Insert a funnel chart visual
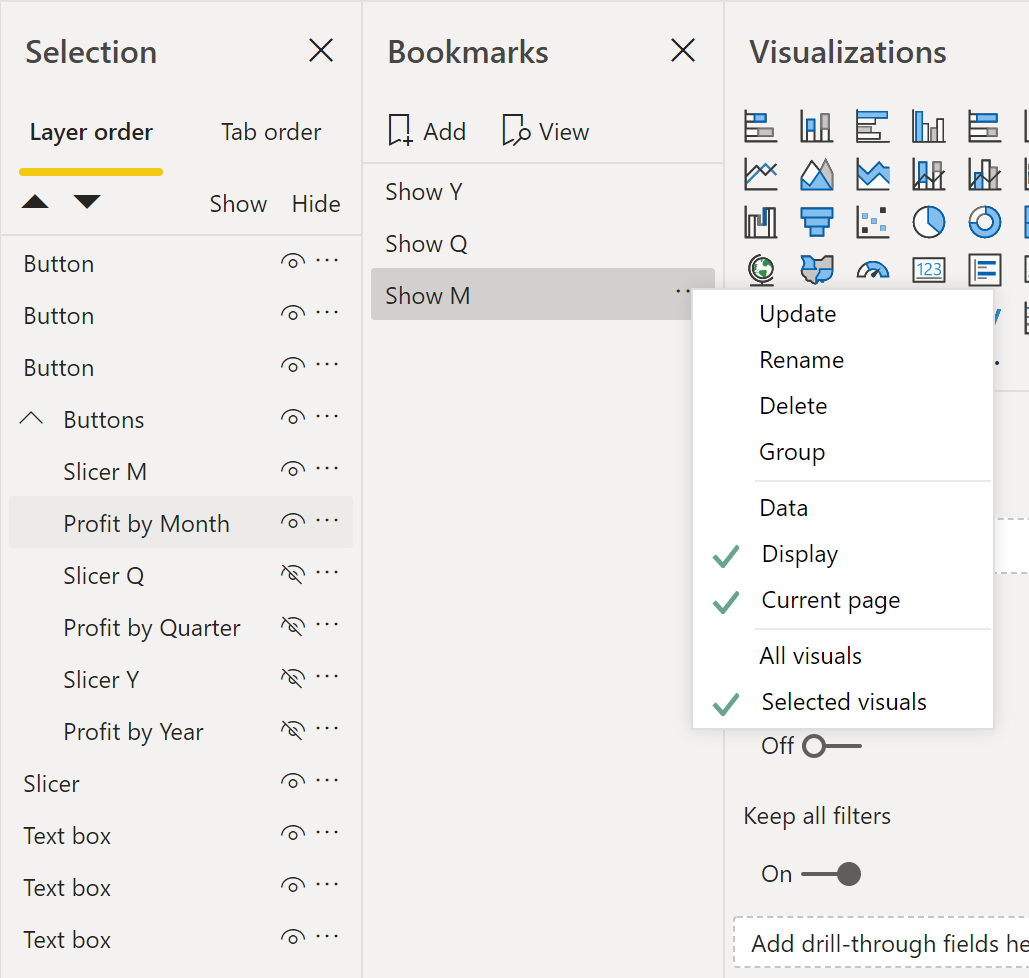Image resolution: width=1029 pixels, height=978 pixels. click(x=816, y=222)
